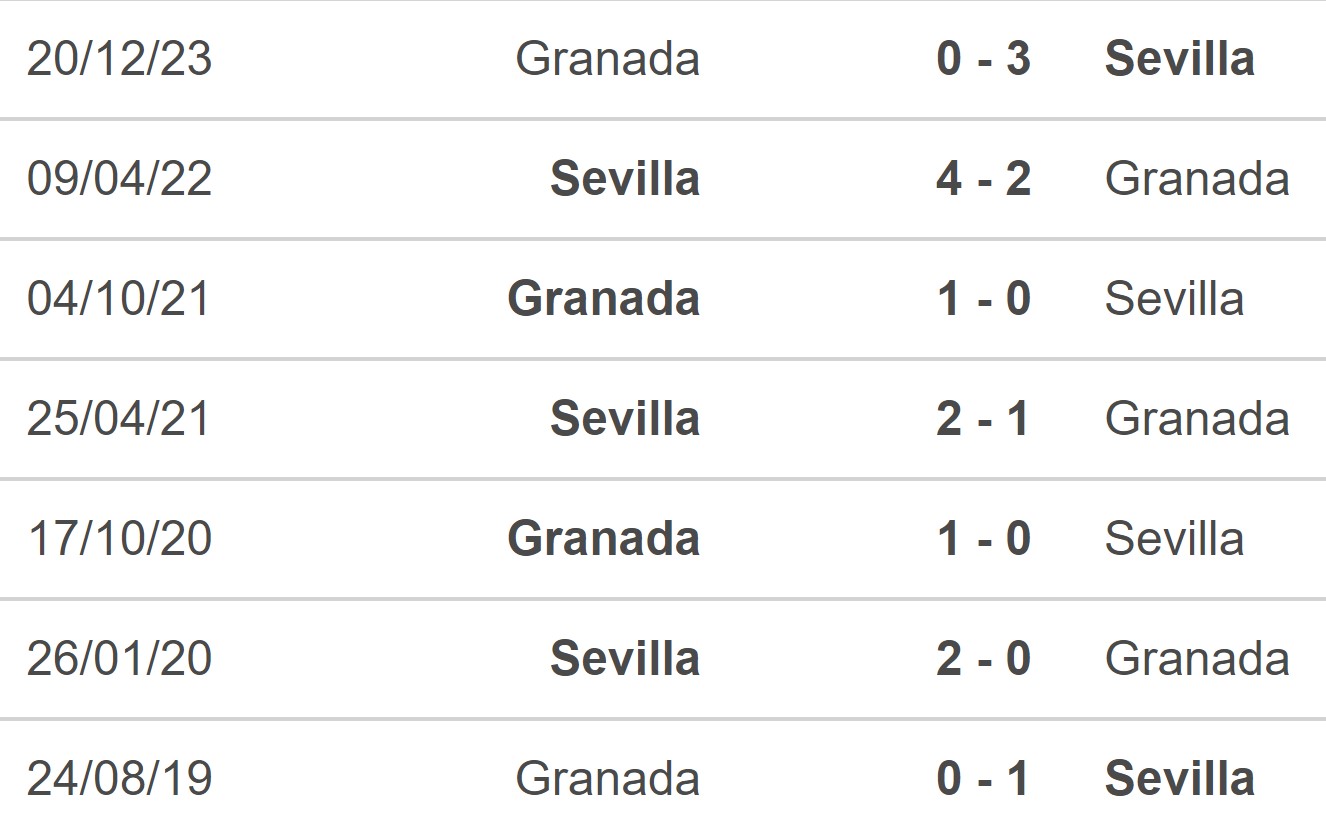Screen dimensions: 1326x816
Task: Open the 0 - 3 score result
Action: (983, 59)
